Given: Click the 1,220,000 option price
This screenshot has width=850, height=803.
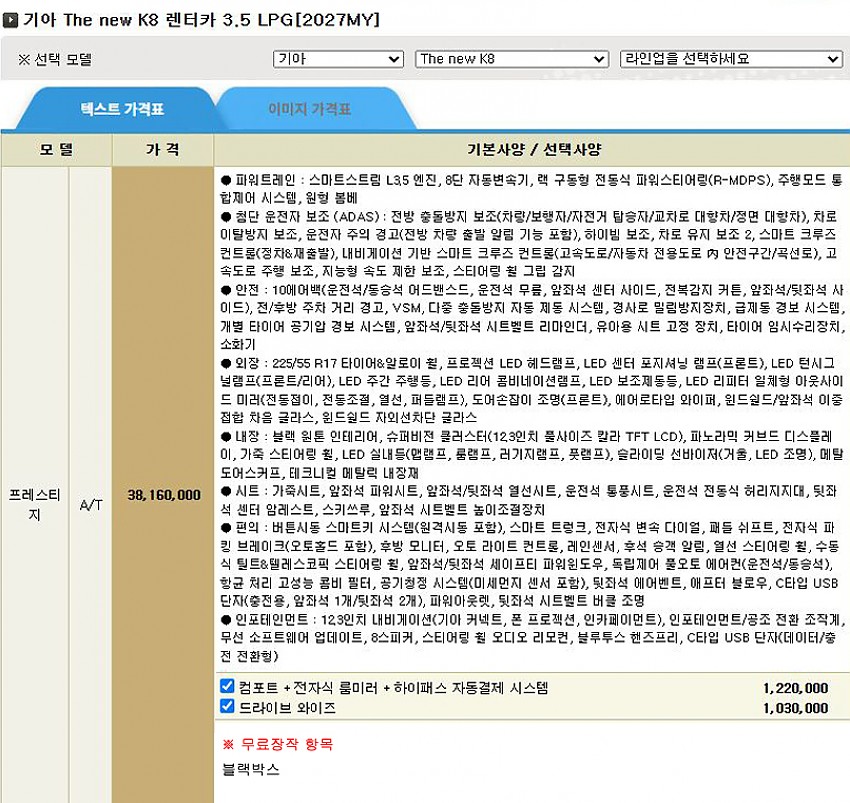Looking at the screenshot, I should point(795,688).
